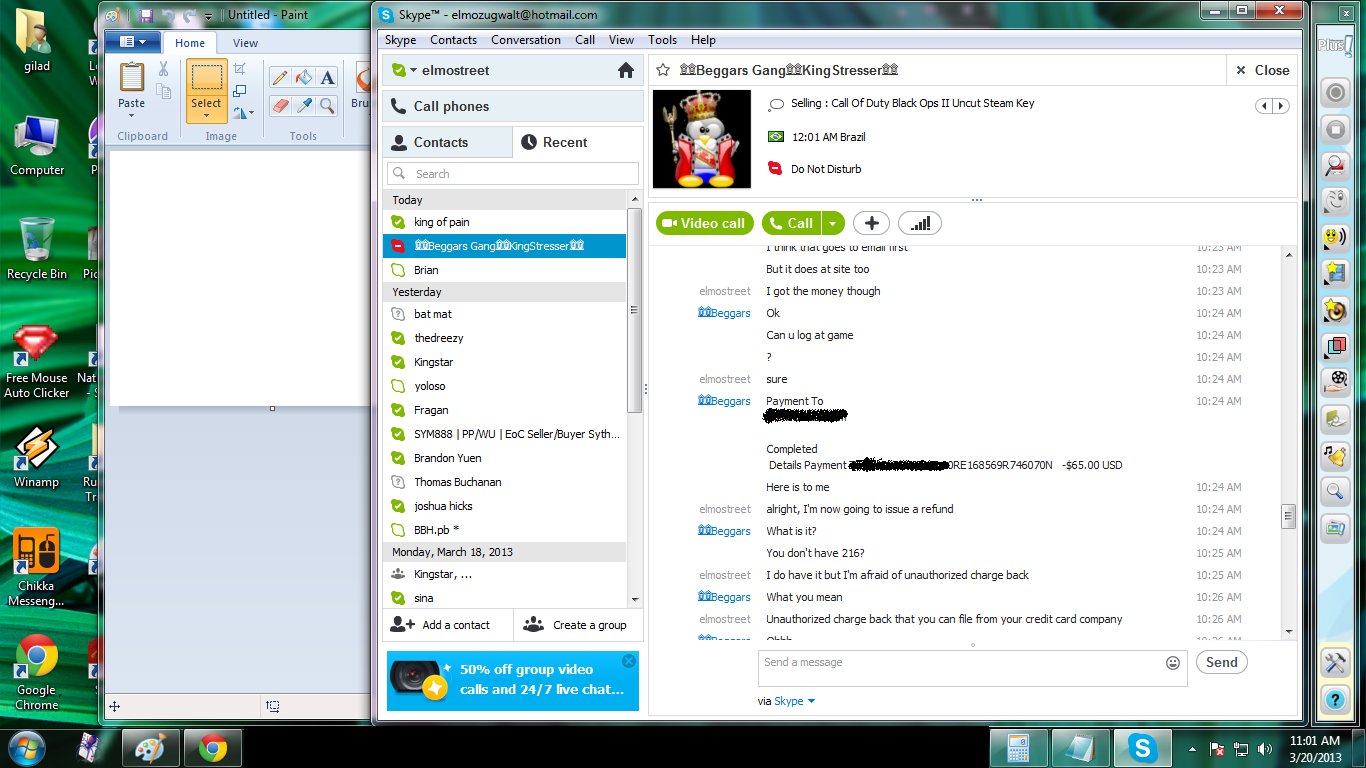Expand the Select dropdown arrow in Paint
The width and height of the screenshot is (1366, 768).
206,114
